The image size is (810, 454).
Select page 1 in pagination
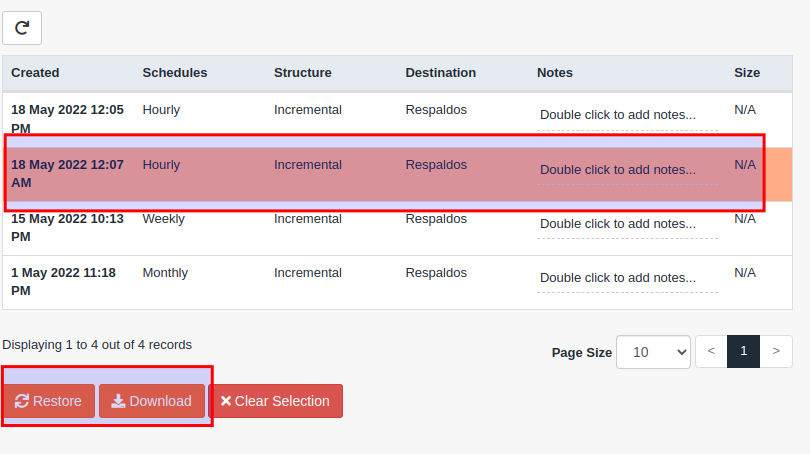click(x=743, y=351)
